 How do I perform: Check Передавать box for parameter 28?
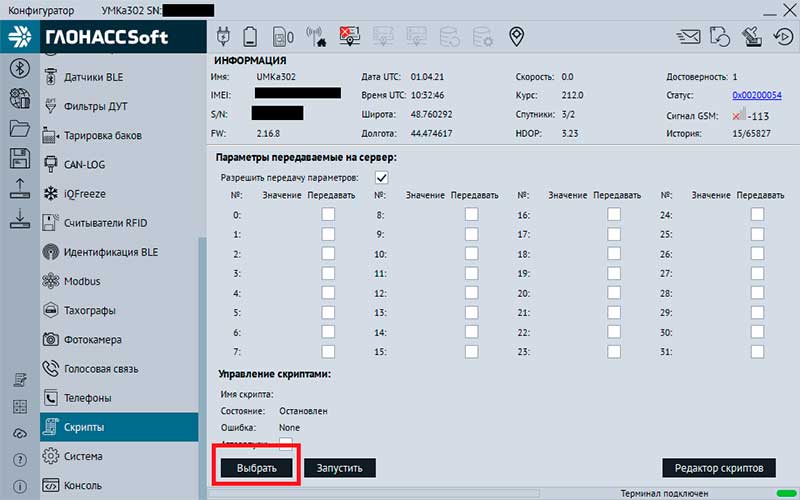coord(758,293)
